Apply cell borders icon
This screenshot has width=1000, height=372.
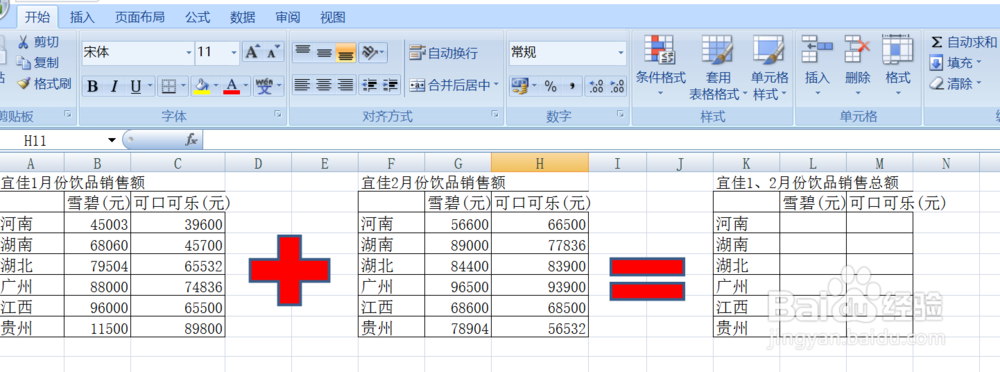169,86
